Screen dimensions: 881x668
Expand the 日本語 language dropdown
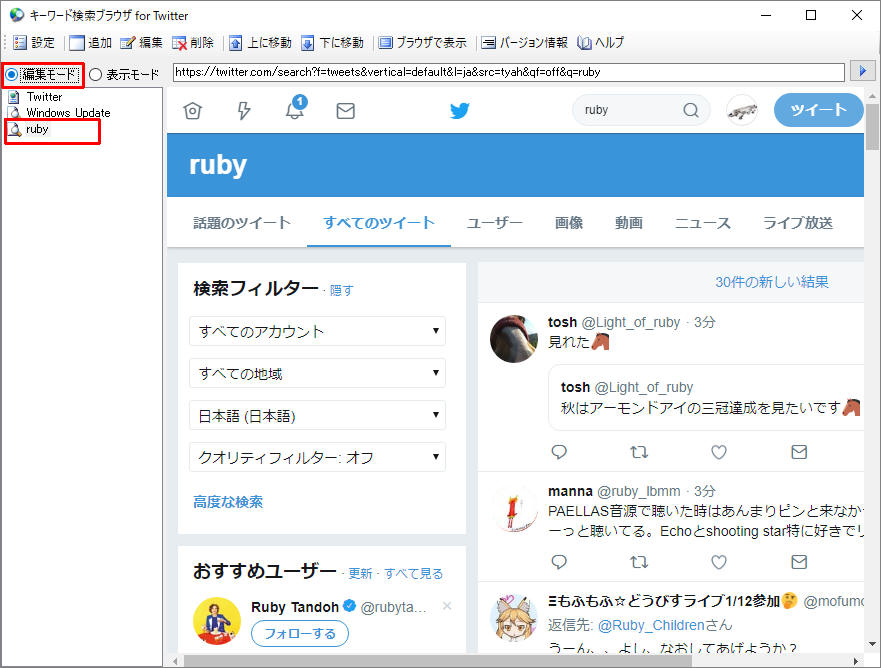coord(317,415)
